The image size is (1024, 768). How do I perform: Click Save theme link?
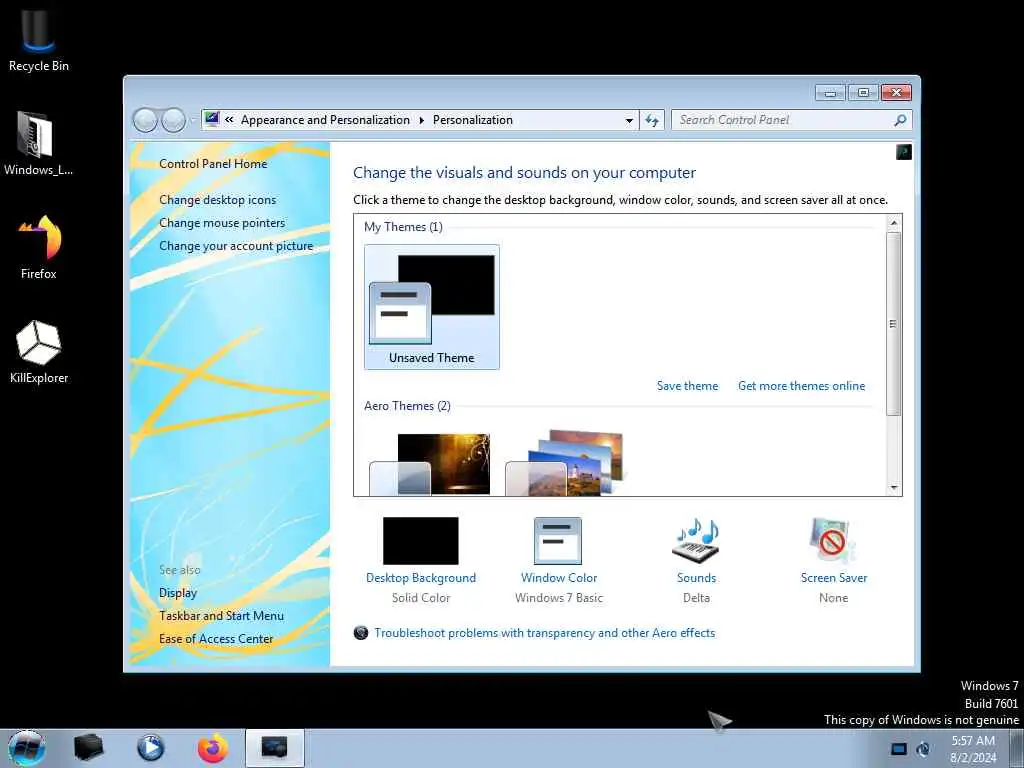tap(687, 386)
